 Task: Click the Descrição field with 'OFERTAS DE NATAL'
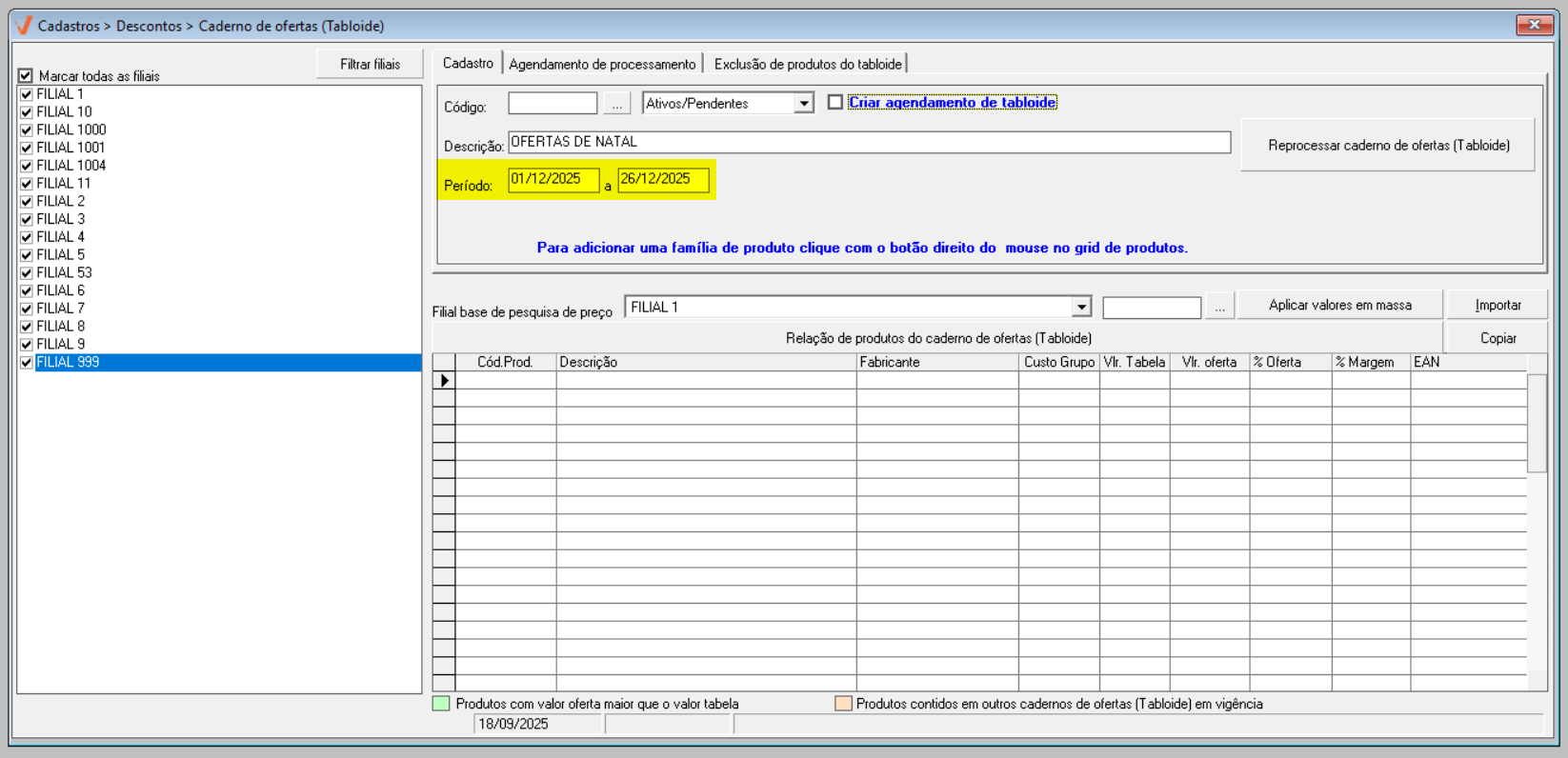869,142
